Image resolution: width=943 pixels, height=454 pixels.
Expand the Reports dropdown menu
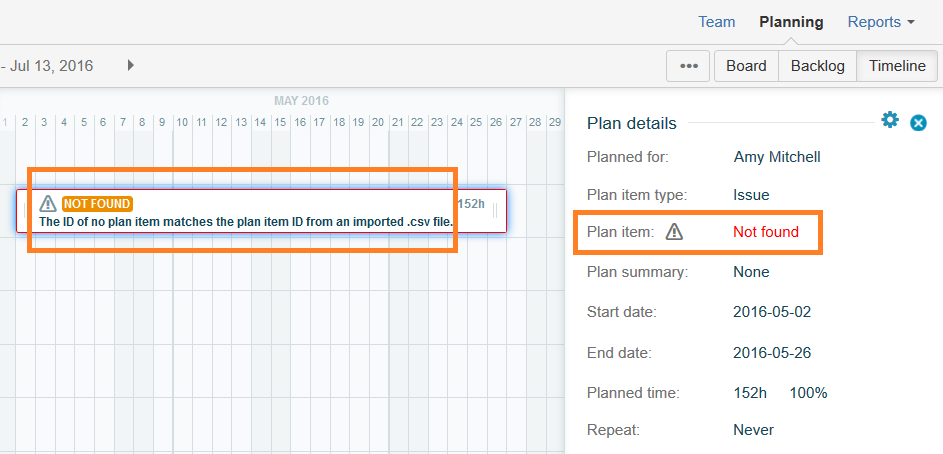pos(881,22)
